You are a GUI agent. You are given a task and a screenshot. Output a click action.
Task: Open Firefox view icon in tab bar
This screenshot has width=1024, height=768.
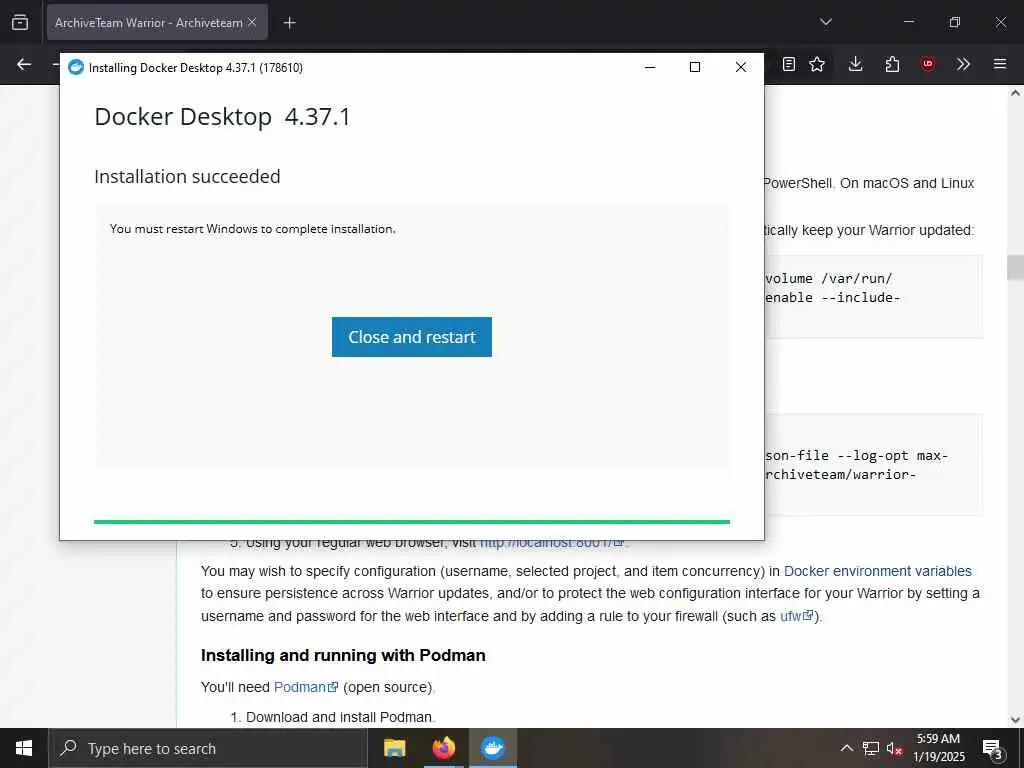[x=20, y=22]
